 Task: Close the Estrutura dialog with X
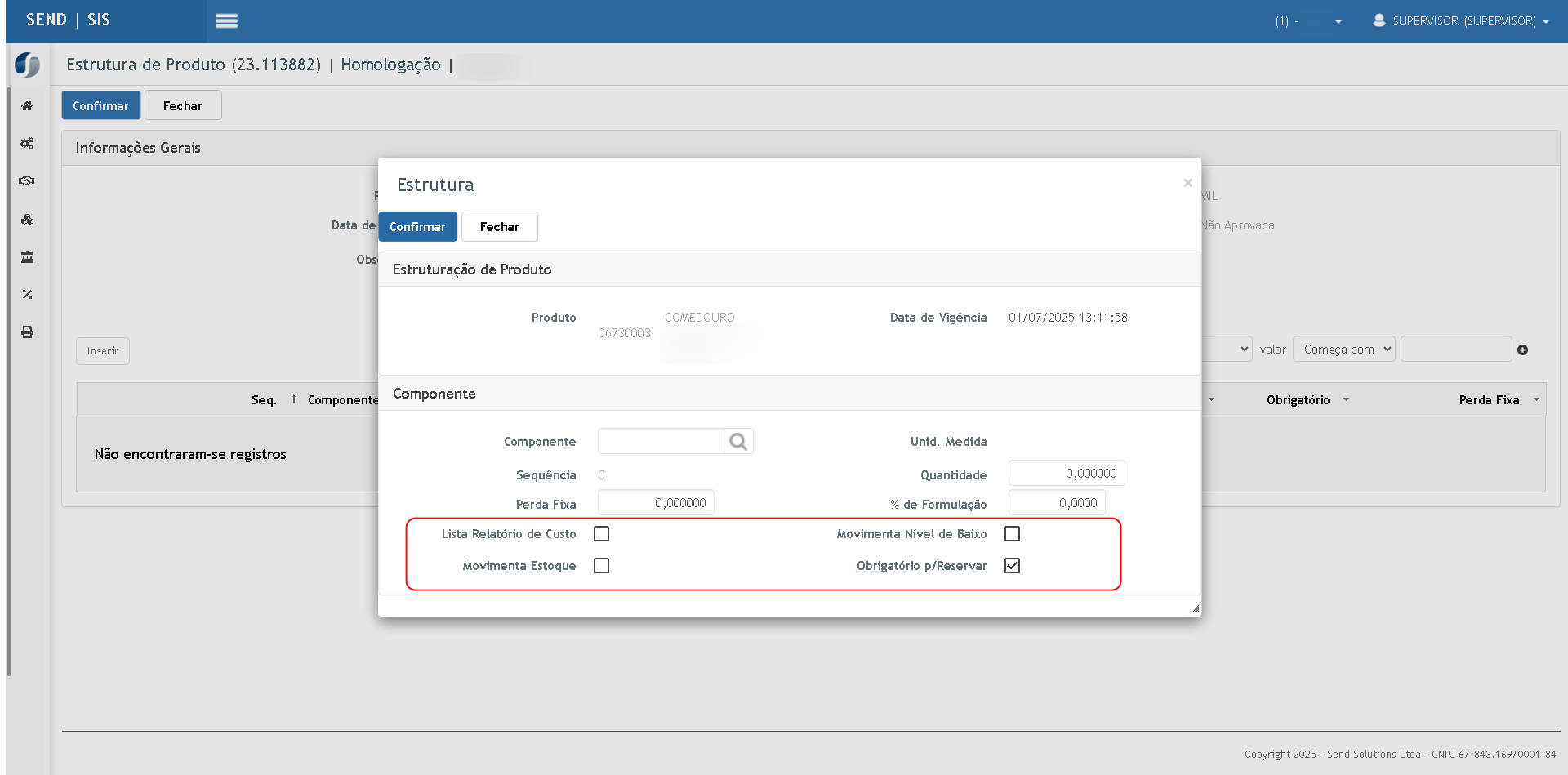pyautogui.click(x=1188, y=183)
